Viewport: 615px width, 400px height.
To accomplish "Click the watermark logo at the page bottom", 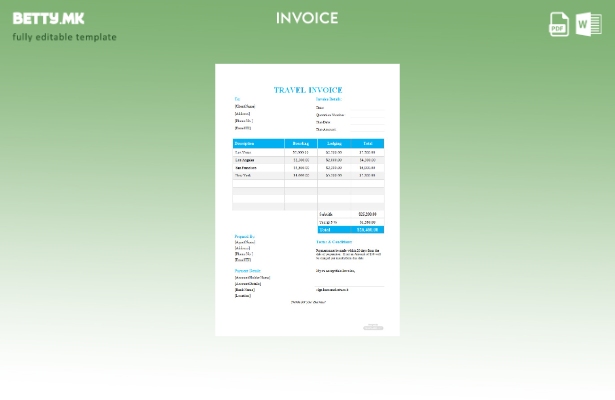I will 372,326.
